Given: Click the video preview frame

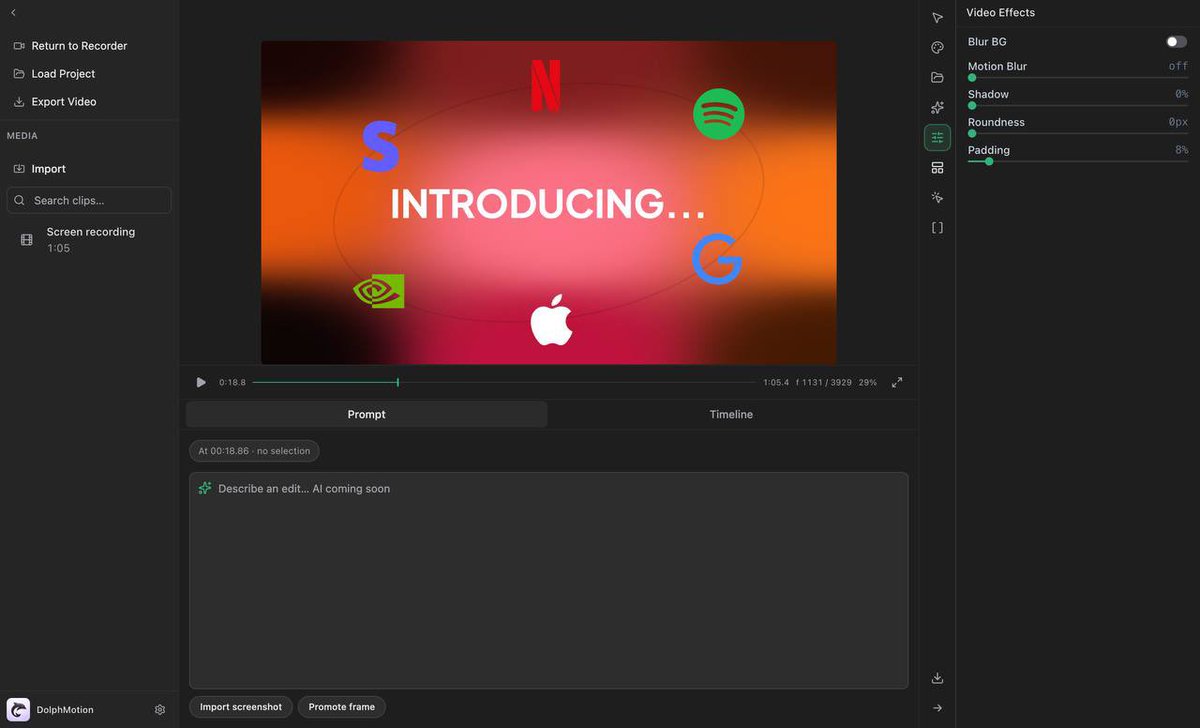Looking at the screenshot, I should point(549,203).
